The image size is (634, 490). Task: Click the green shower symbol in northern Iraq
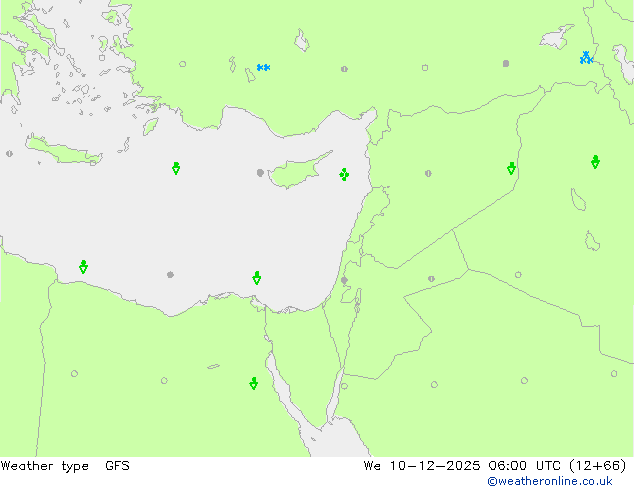[x=595, y=161]
